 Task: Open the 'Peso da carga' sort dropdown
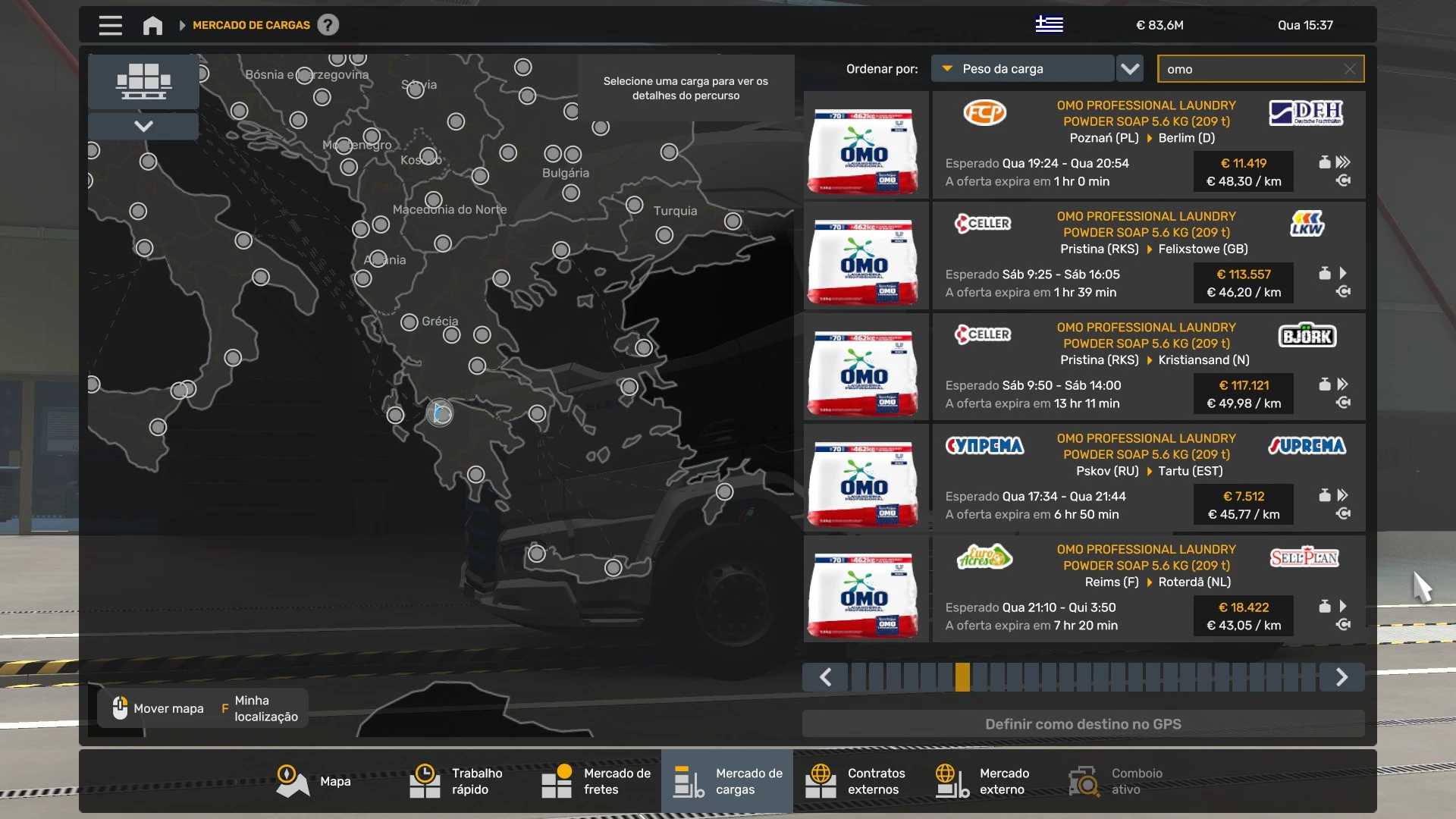pos(1022,68)
